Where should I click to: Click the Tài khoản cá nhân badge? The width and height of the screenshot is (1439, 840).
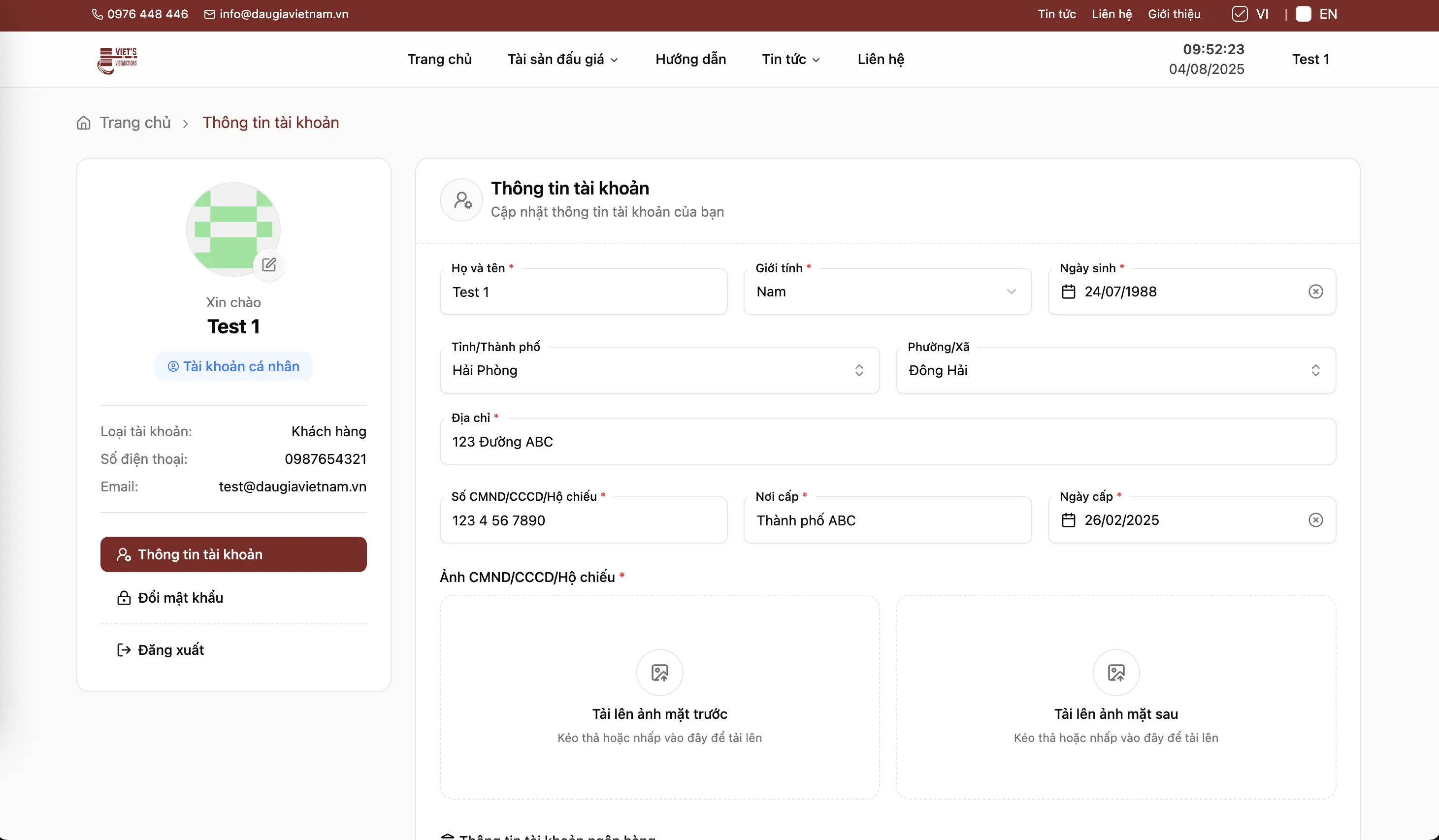point(233,367)
